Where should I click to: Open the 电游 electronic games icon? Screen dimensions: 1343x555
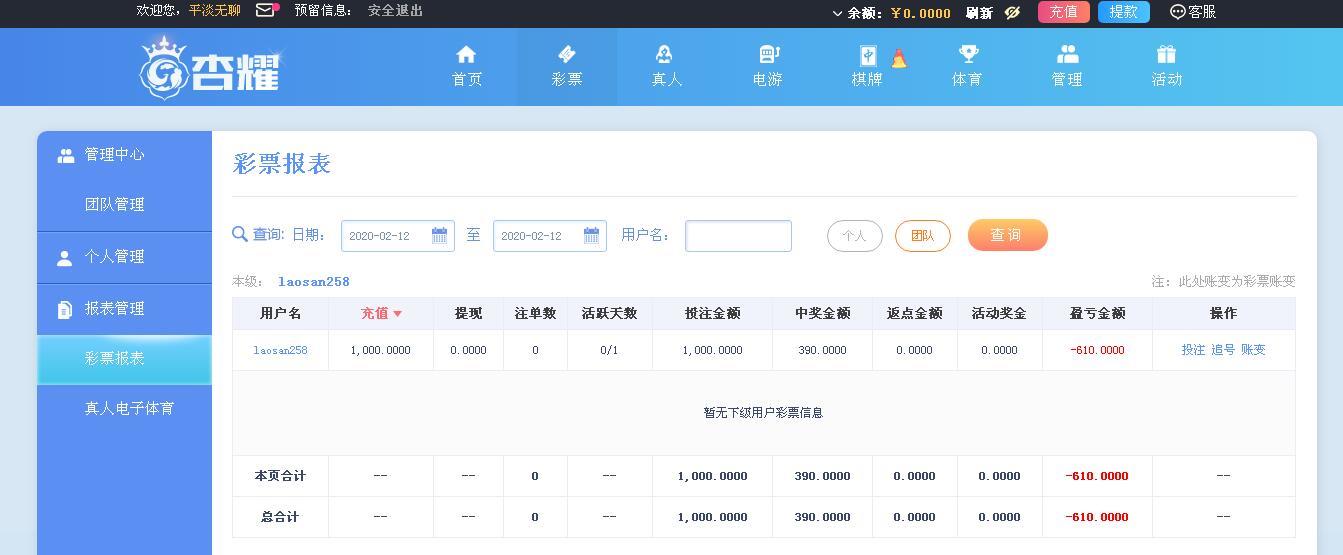[x=768, y=54]
